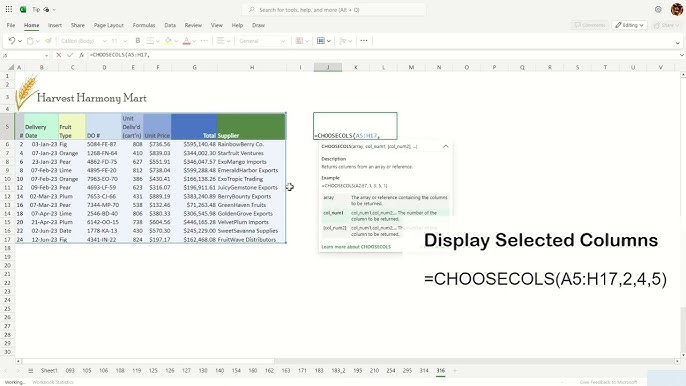Open Learn more about CHOOSECOLS link
The height and width of the screenshot is (386, 686).
[356, 247]
